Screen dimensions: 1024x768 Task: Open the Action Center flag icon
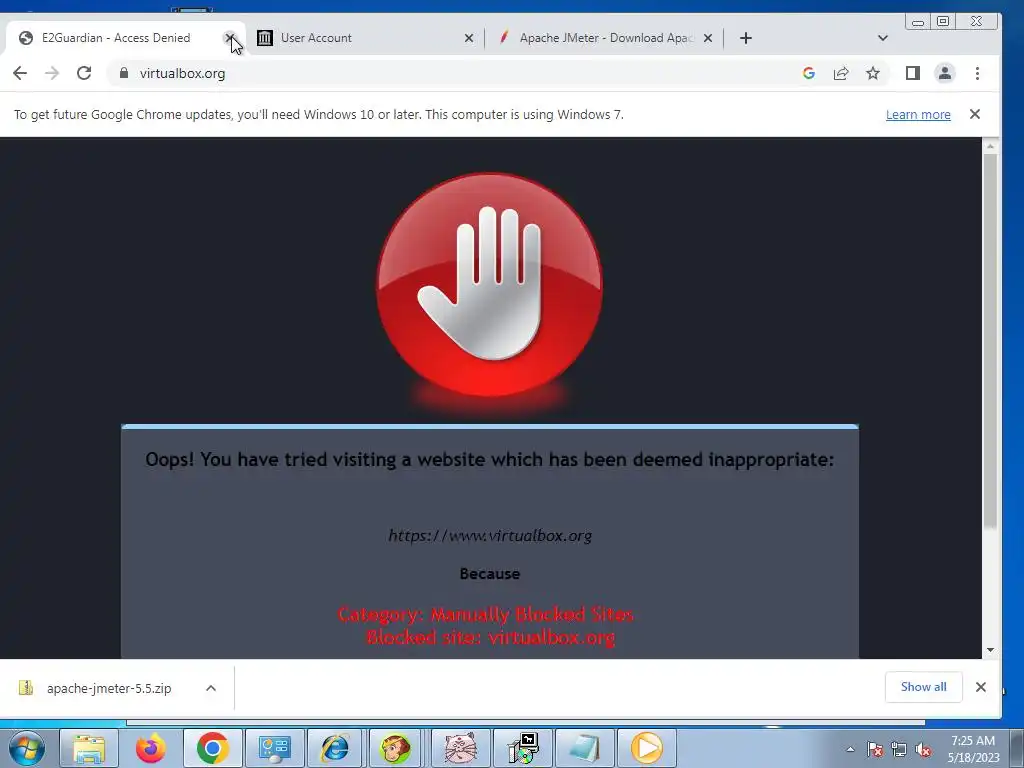875,749
